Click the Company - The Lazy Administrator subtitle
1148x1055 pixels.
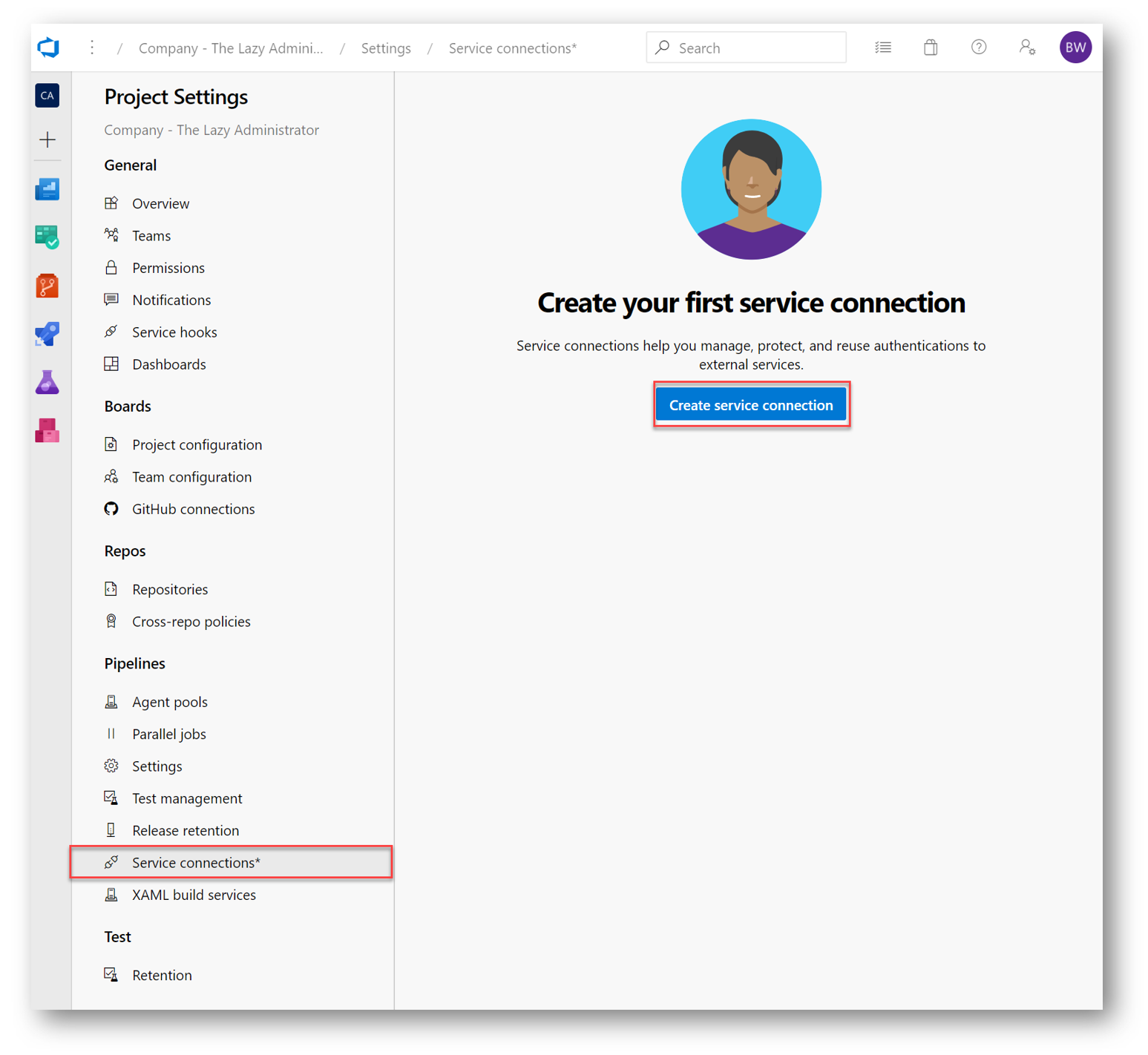(x=211, y=130)
